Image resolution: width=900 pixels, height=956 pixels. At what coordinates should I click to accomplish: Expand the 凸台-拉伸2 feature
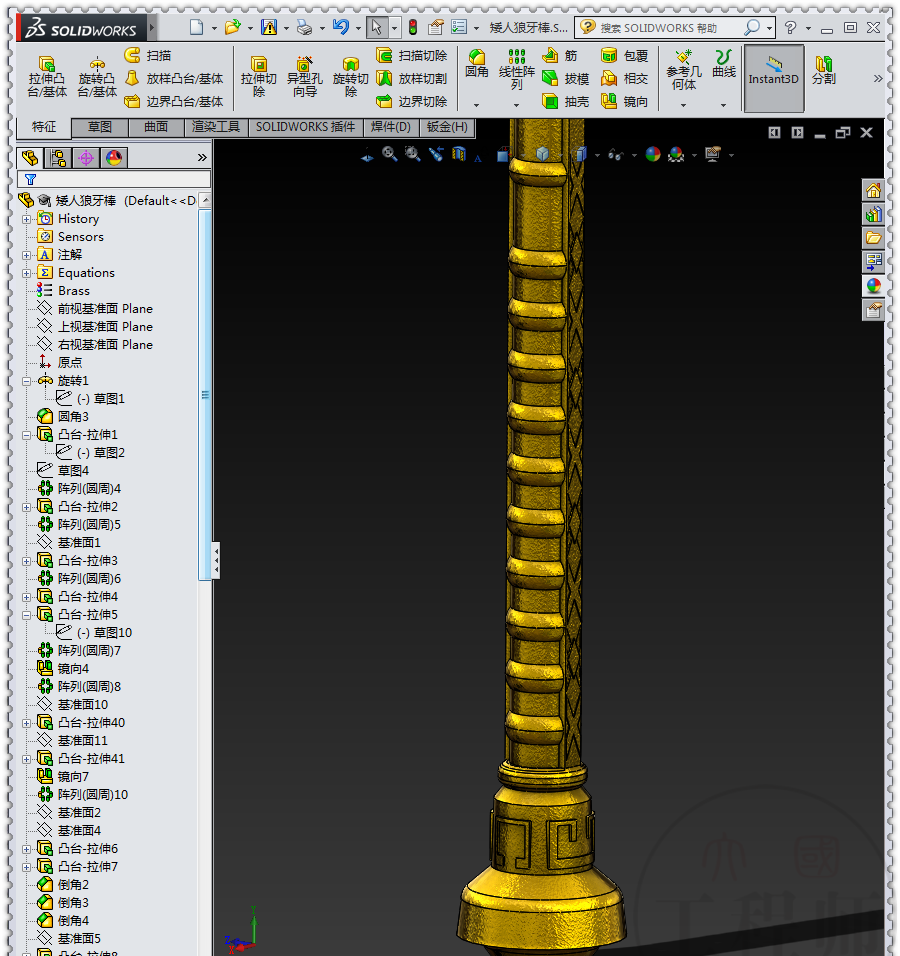pyautogui.click(x=26, y=507)
